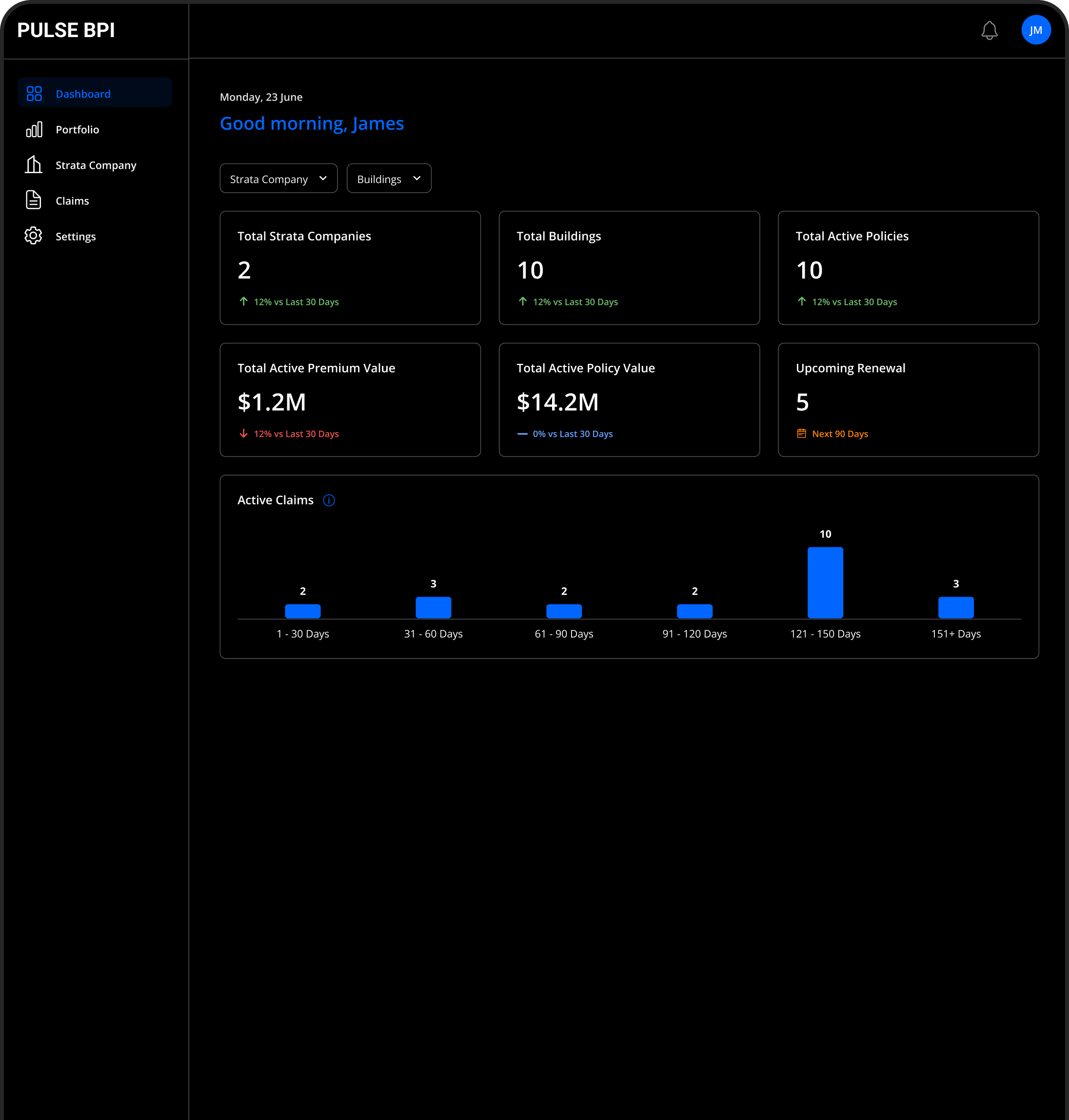Click the Portfolio bar chart icon
The height and width of the screenshot is (1120, 1069).
coord(34,129)
